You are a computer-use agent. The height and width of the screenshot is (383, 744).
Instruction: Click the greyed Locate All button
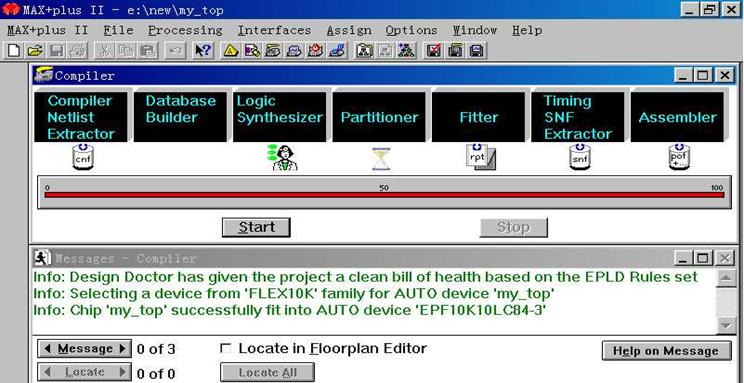click(267, 373)
